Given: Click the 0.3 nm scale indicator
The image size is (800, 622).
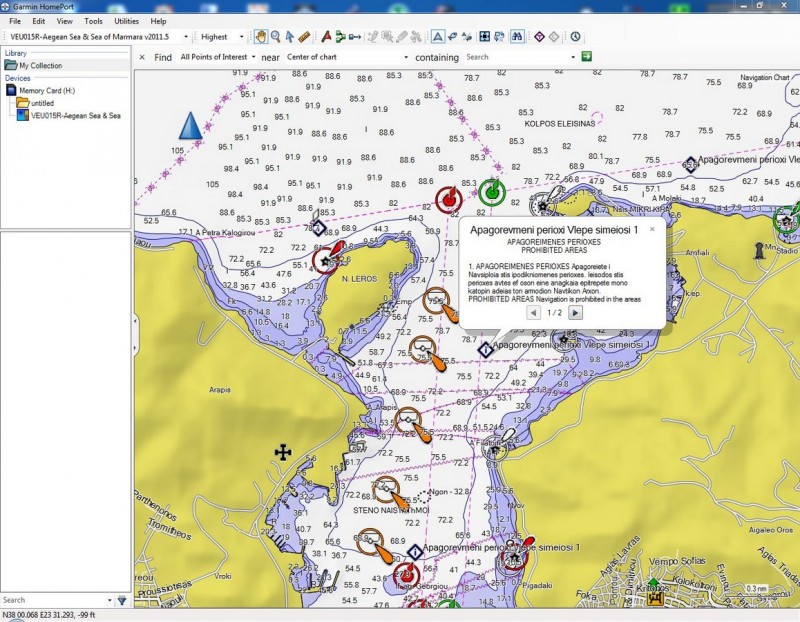Looking at the screenshot, I should point(755,590).
